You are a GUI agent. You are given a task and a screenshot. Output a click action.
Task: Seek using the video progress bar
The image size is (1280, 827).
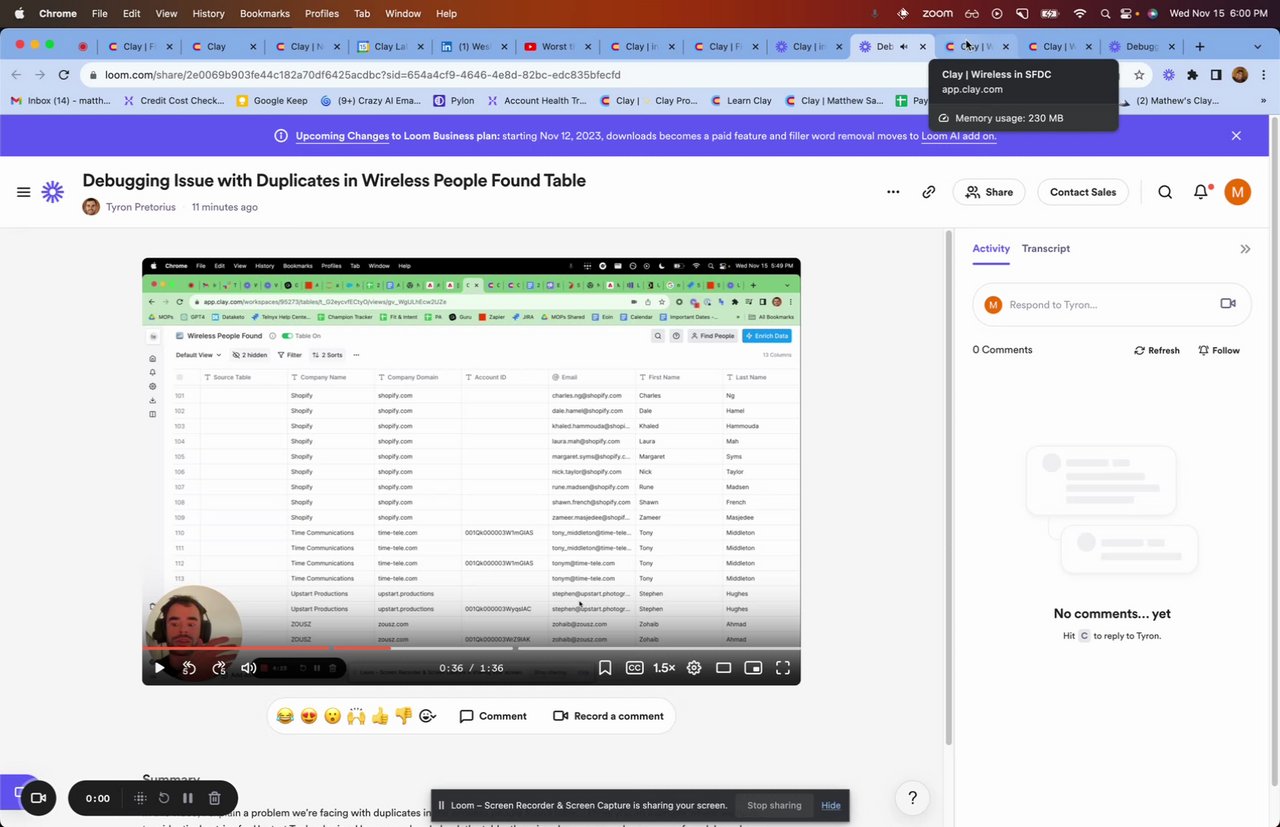[x=471, y=648]
